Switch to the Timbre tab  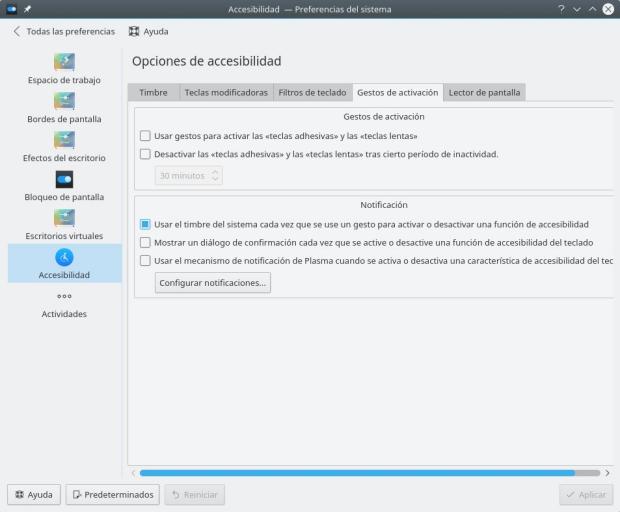pyautogui.click(x=153, y=92)
